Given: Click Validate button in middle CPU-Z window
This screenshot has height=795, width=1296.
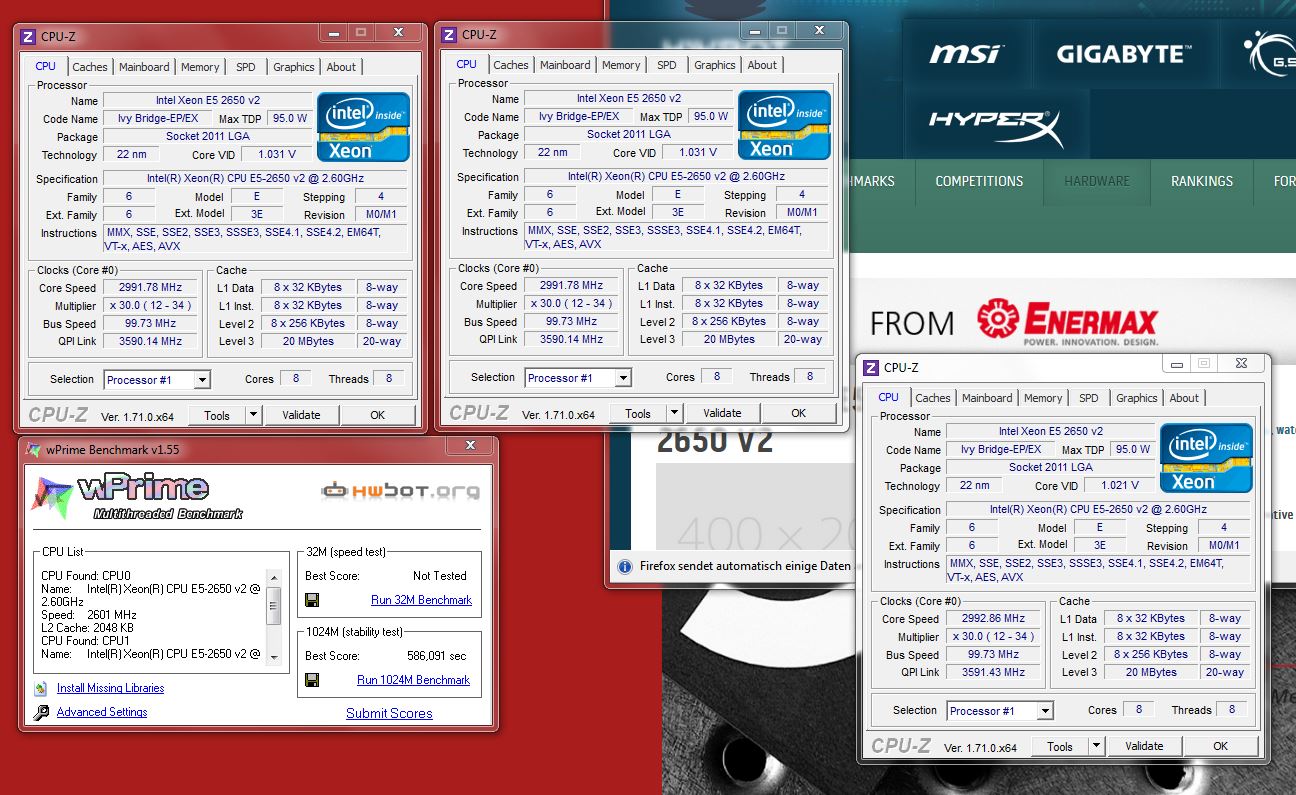Looking at the screenshot, I should tap(722, 413).
